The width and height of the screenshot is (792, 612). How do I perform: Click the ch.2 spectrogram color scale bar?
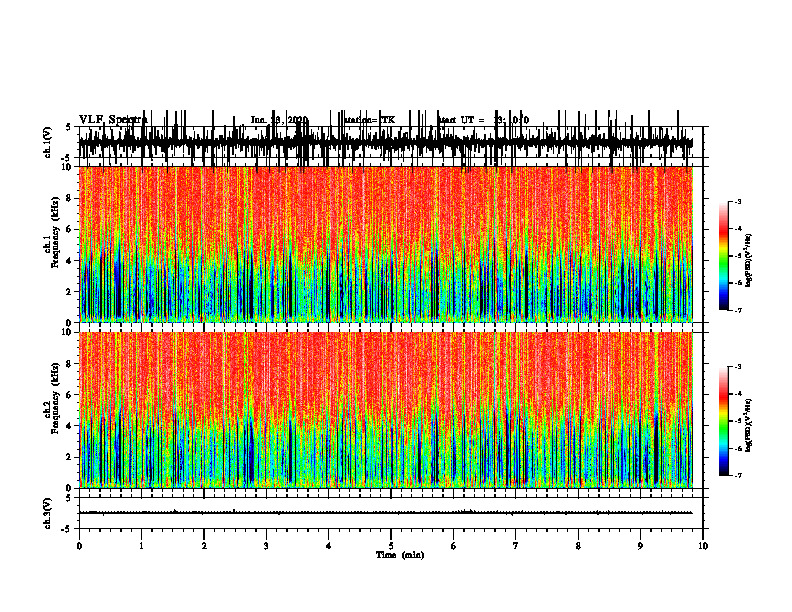coord(724,421)
